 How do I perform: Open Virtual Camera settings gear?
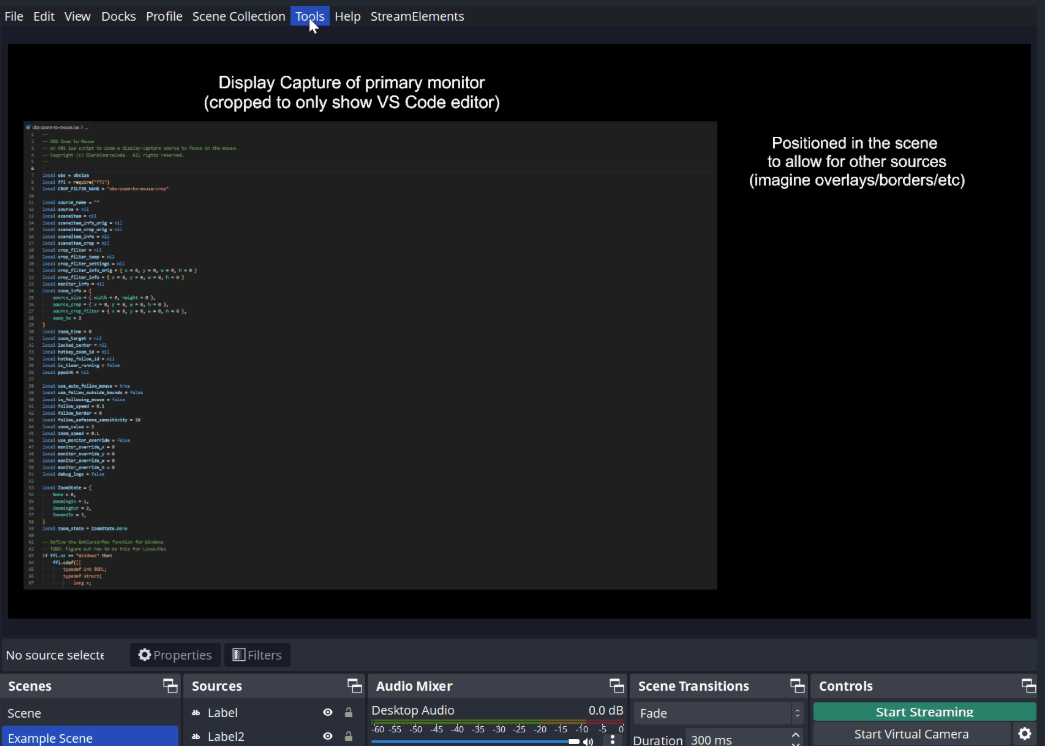1024,734
